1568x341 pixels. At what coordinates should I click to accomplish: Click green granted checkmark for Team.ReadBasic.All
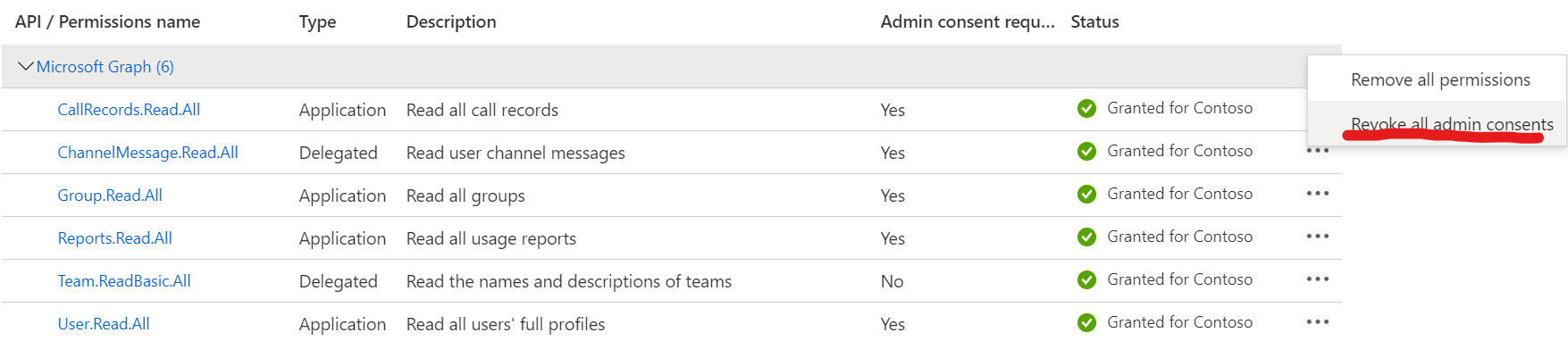pyautogui.click(x=1086, y=280)
